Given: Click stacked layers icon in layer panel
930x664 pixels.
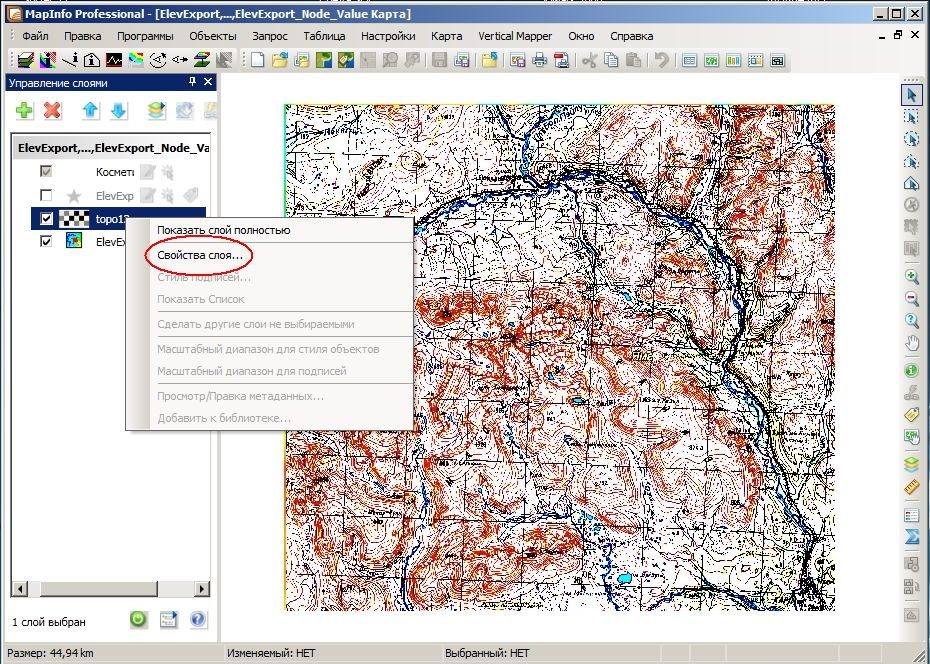Looking at the screenshot, I should coord(156,110).
